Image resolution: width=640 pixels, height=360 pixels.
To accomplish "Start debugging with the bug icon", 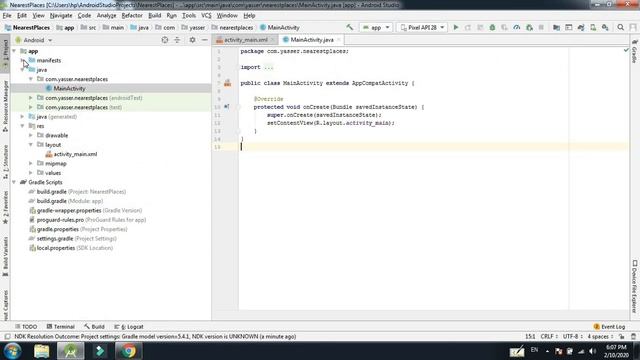I will (x=492, y=27).
